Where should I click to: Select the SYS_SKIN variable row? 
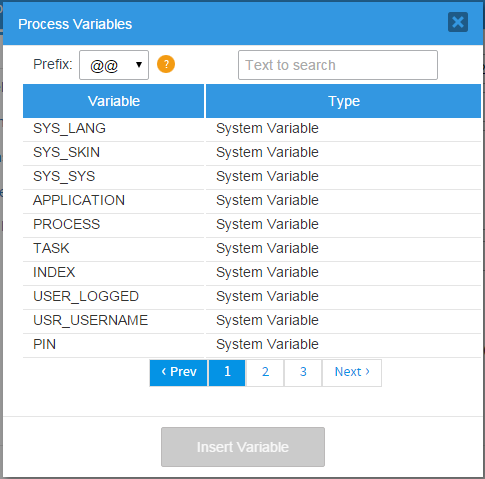[252, 153]
